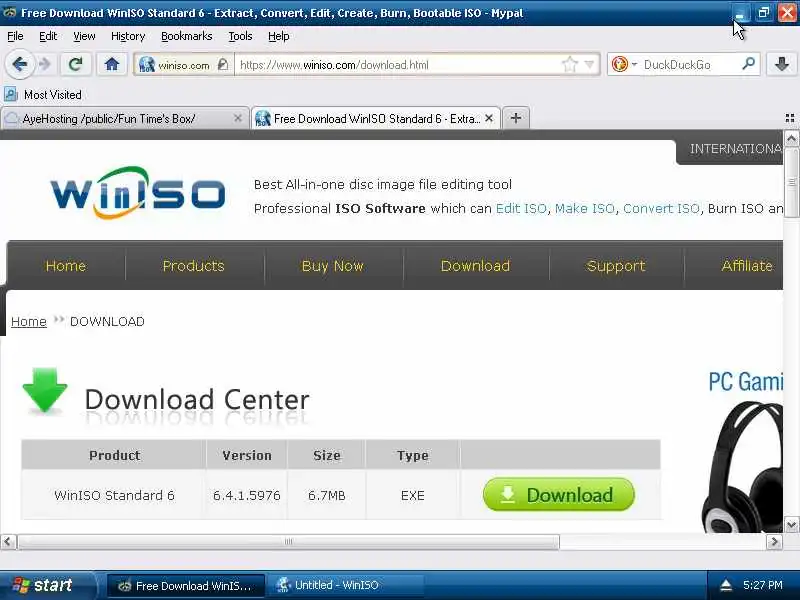Open the Windows start menu
This screenshot has width=800, height=600.
[47, 585]
